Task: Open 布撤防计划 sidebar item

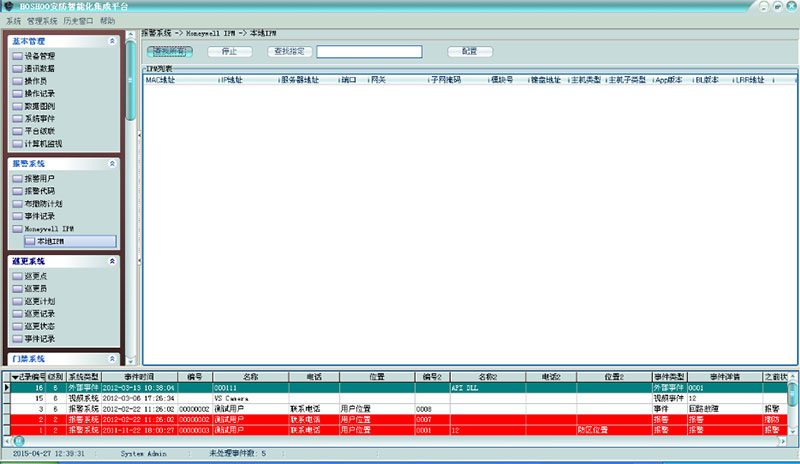Action: click(x=42, y=203)
